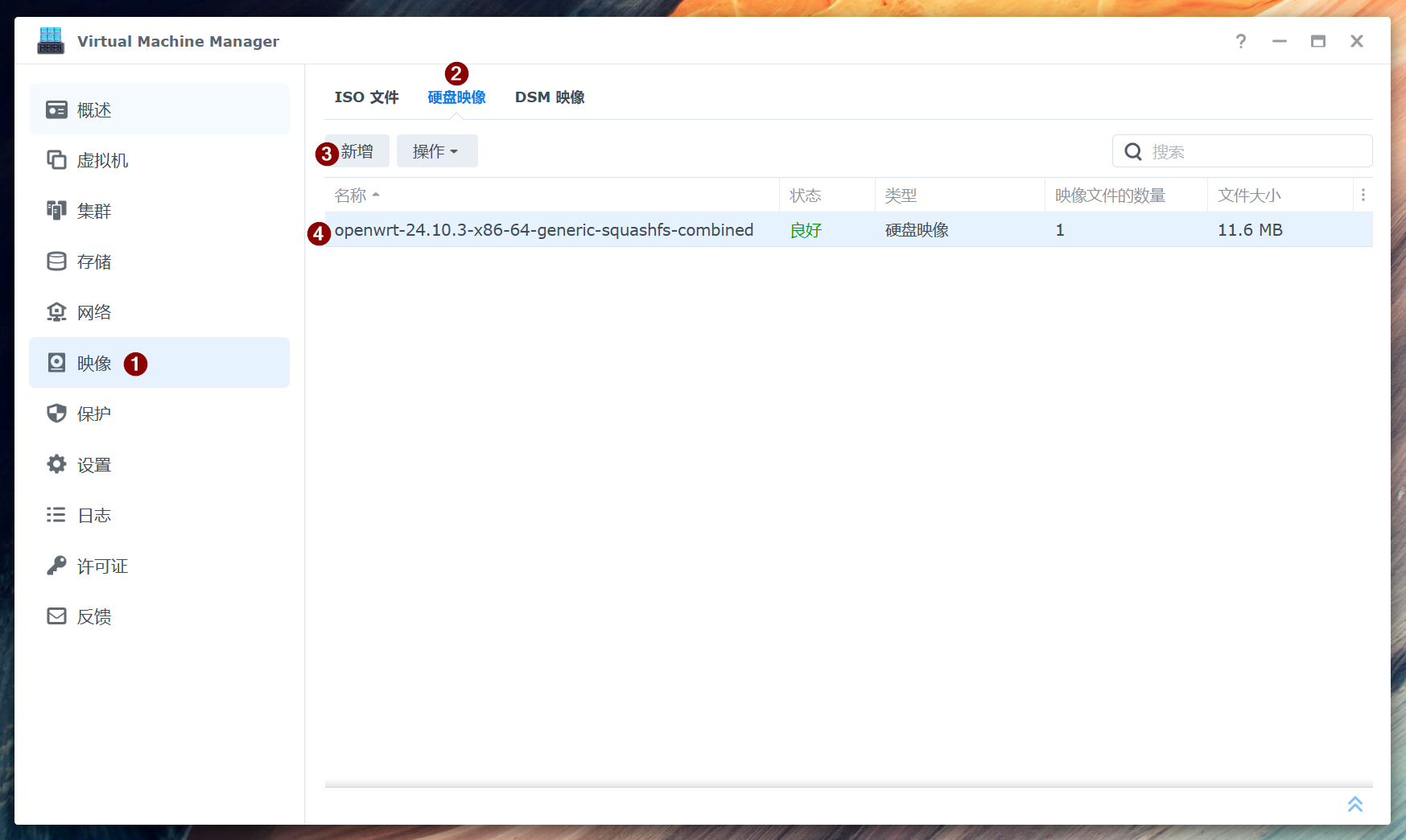Switch to the ISO 文件 tab

(x=367, y=97)
